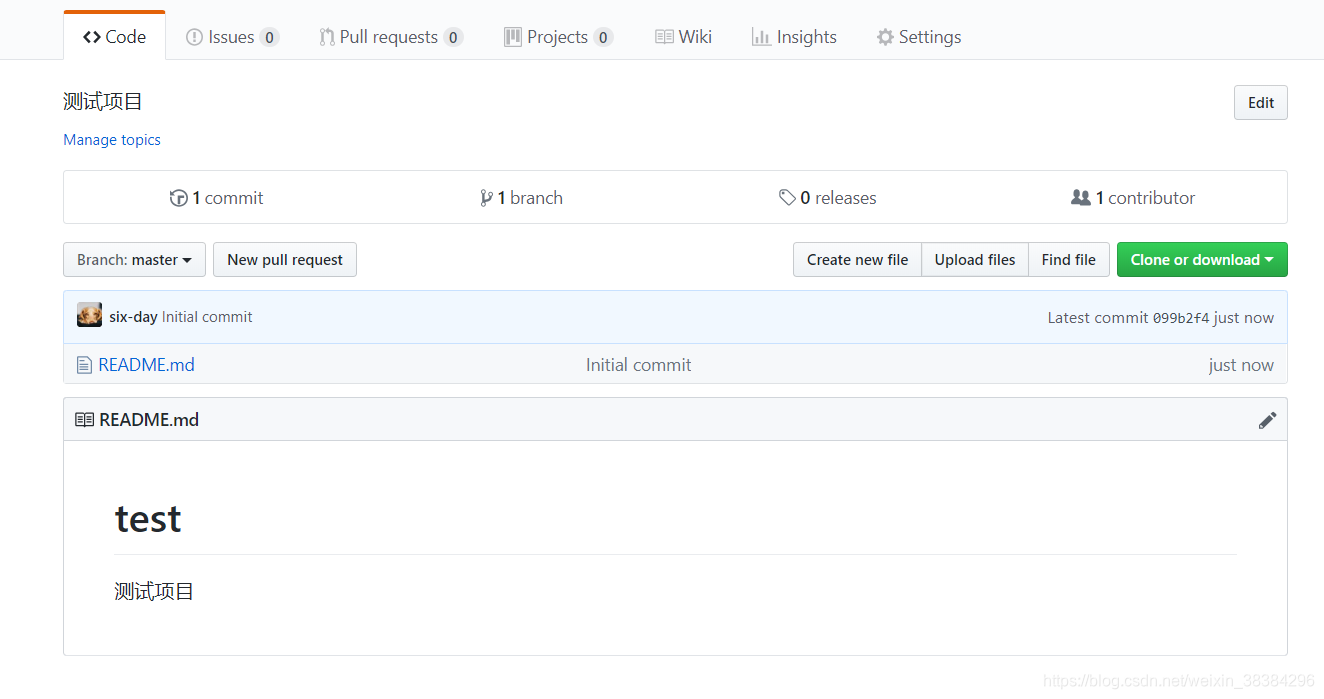Image resolution: width=1324 pixels, height=699 pixels.
Task: View the 1 commit history
Action: [x=217, y=198]
